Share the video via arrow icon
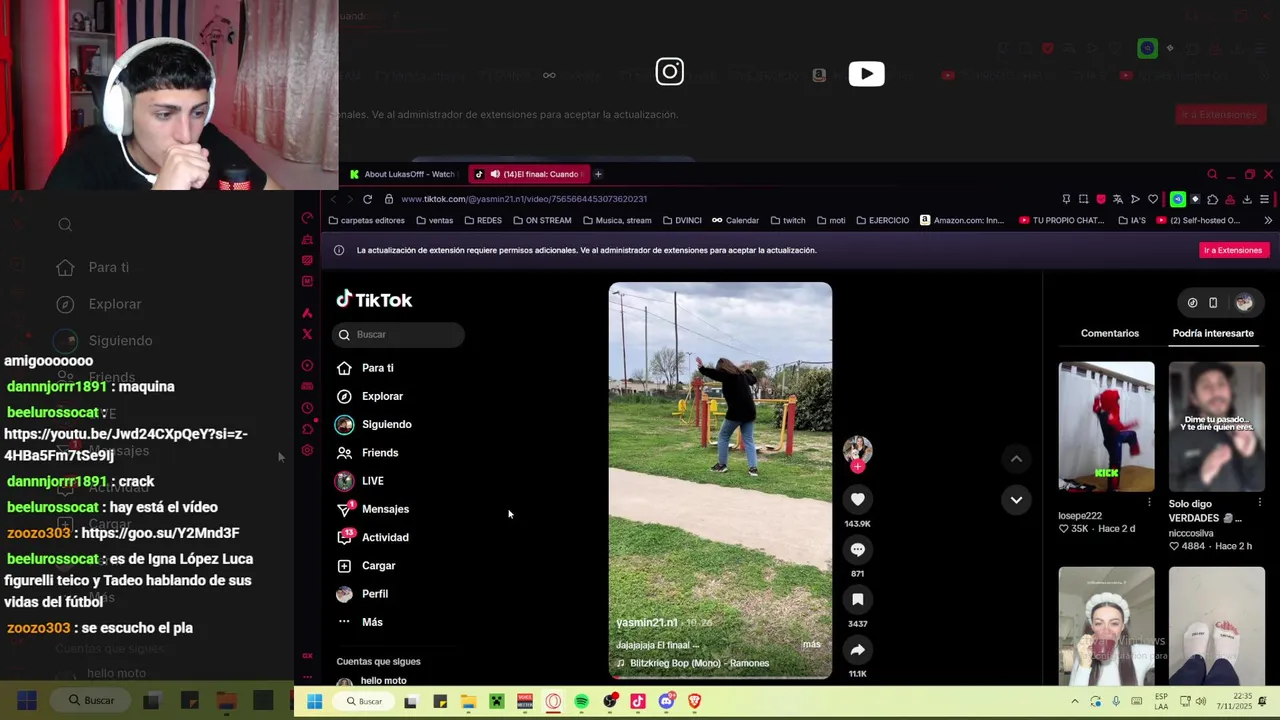This screenshot has height=720, width=1280. point(857,650)
